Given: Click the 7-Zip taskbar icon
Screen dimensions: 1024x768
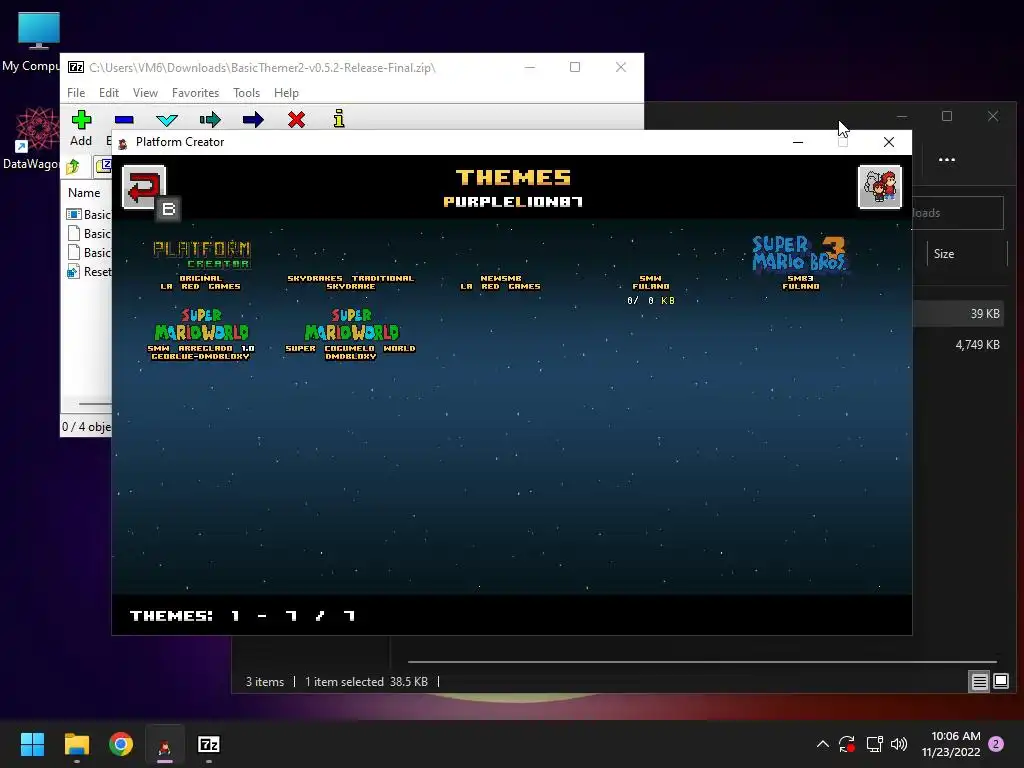Looking at the screenshot, I should (209, 744).
